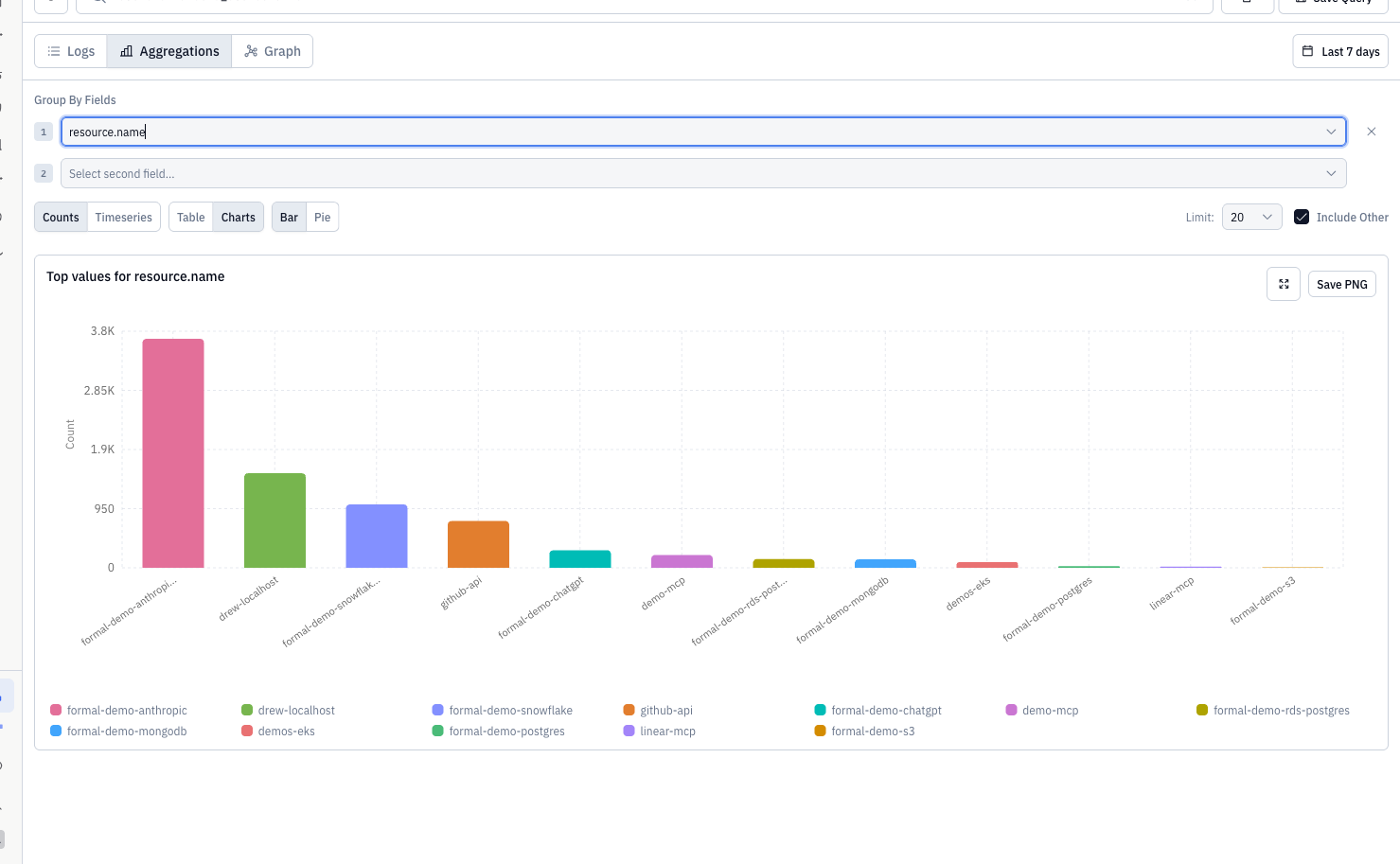This screenshot has width=1400, height=864.
Task: Select the Charts display
Action: [239, 217]
